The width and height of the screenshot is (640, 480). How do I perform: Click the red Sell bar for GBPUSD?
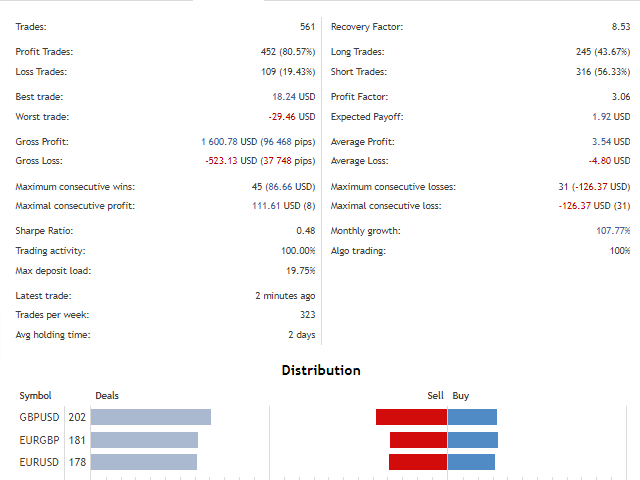point(411,417)
